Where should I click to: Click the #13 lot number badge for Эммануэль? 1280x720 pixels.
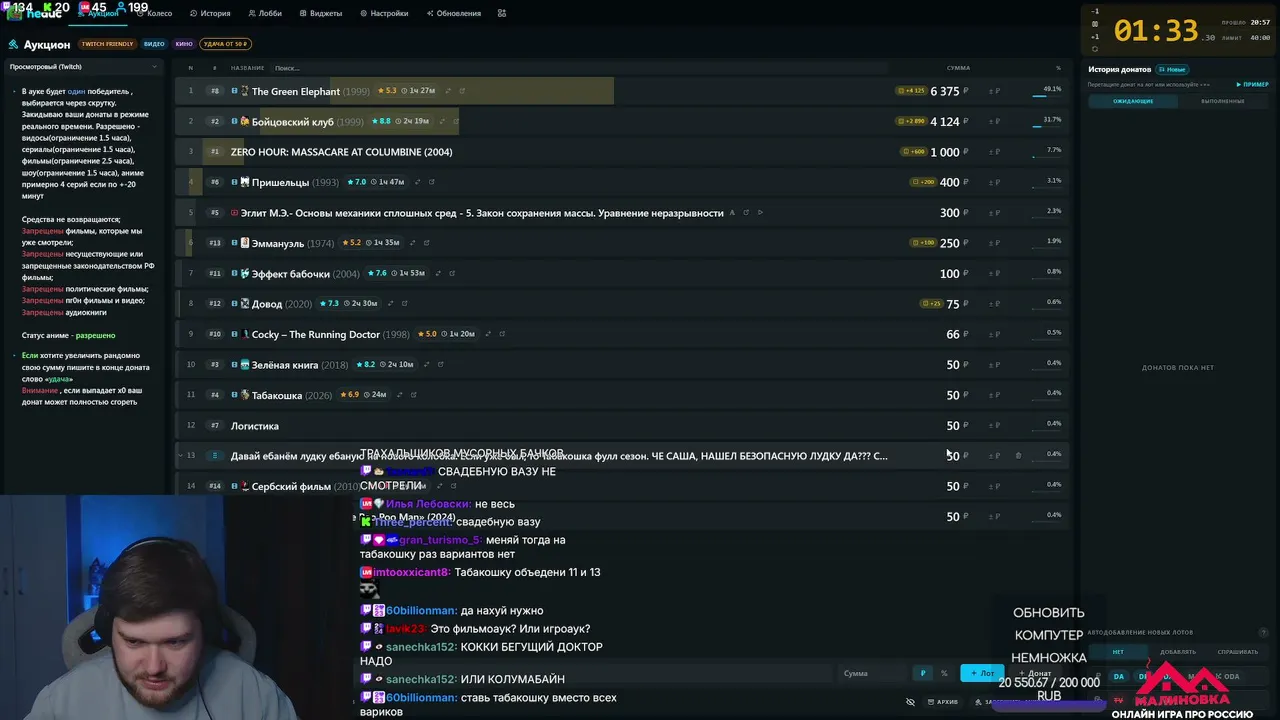click(x=215, y=243)
